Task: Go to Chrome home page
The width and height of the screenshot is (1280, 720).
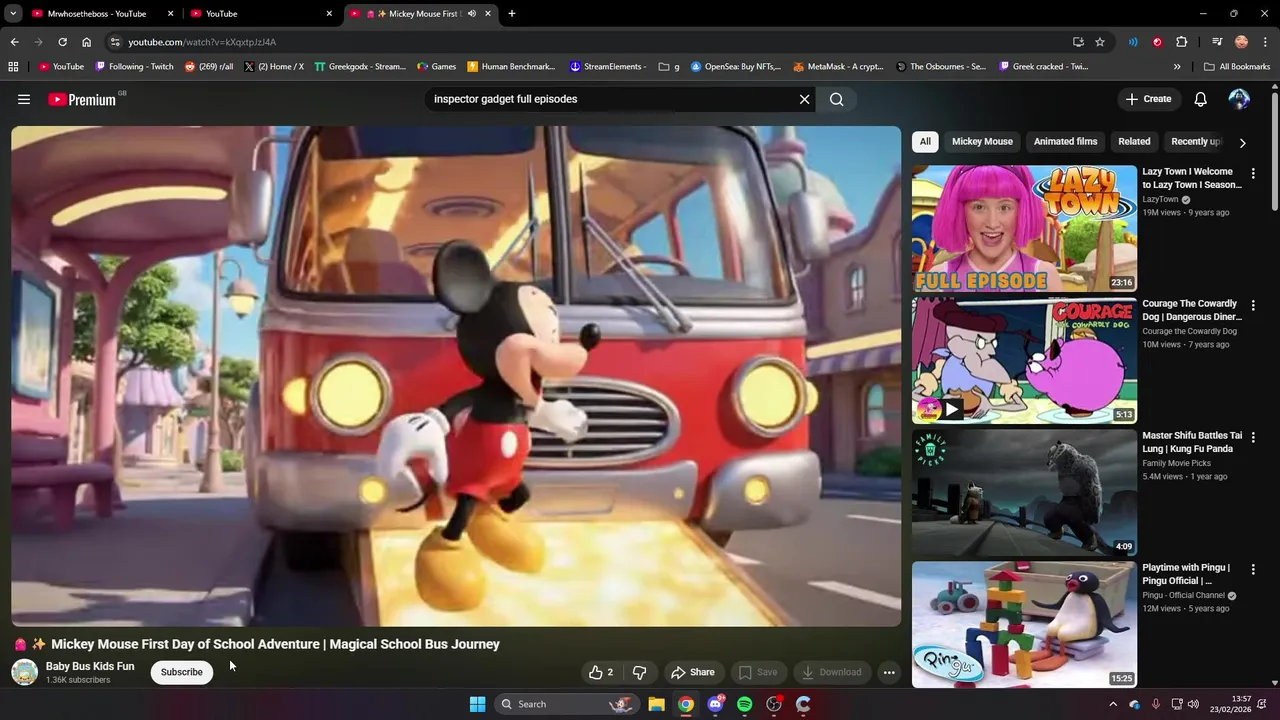Action: click(x=87, y=42)
